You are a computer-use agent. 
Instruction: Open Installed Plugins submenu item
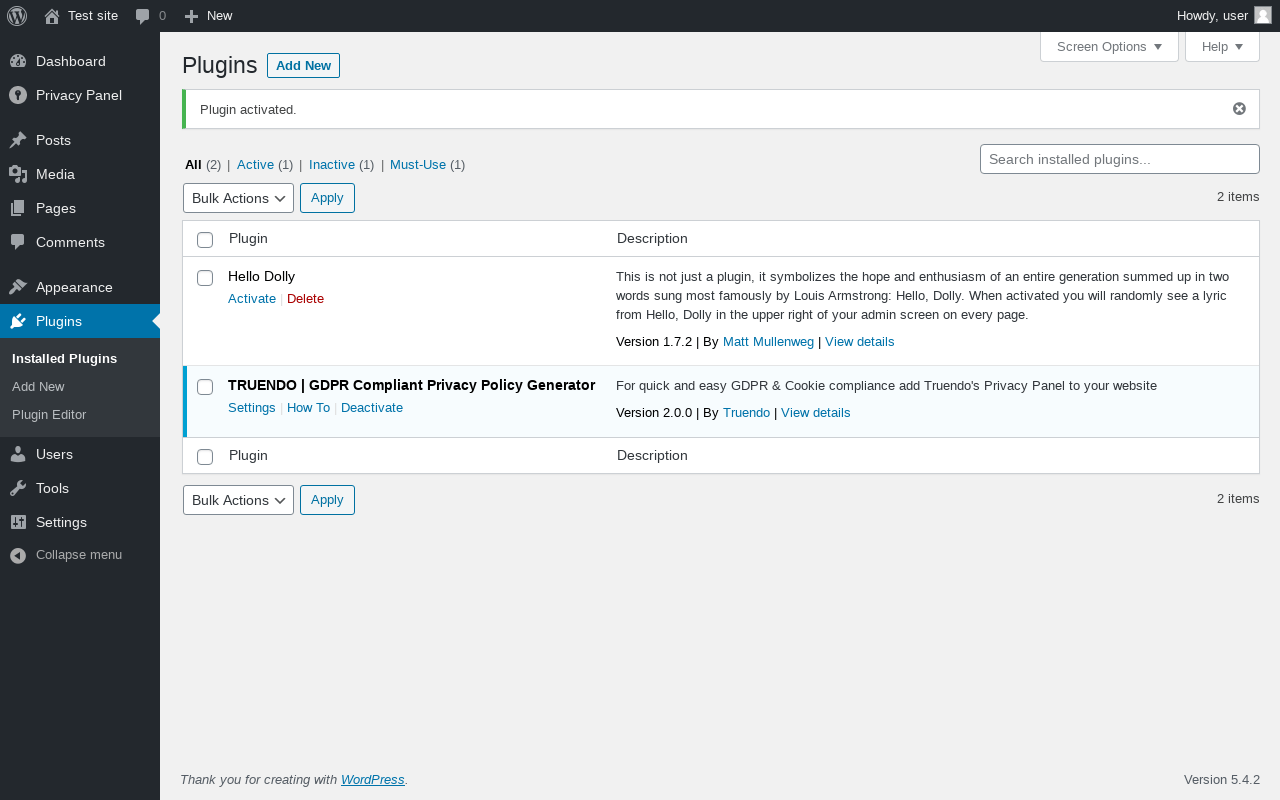click(64, 358)
